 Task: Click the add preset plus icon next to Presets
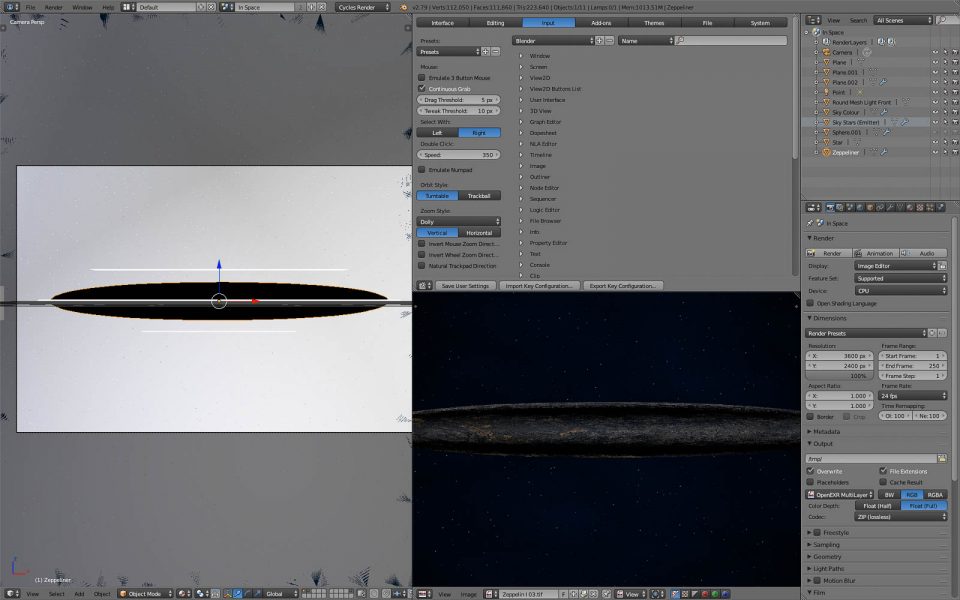click(x=486, y=51)
